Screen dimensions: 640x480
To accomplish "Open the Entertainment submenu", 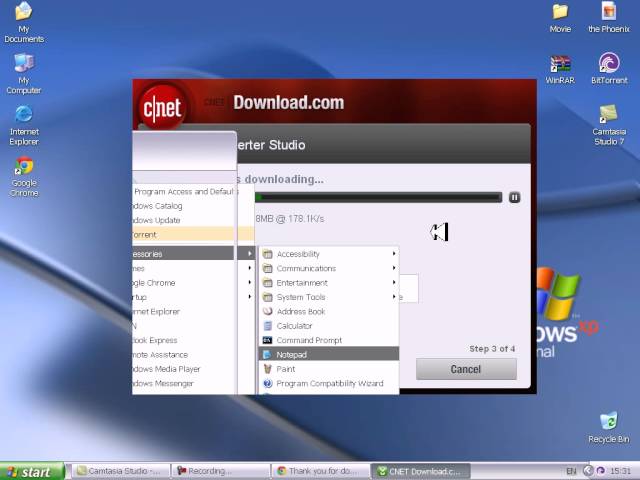I will tap(330, 283).
